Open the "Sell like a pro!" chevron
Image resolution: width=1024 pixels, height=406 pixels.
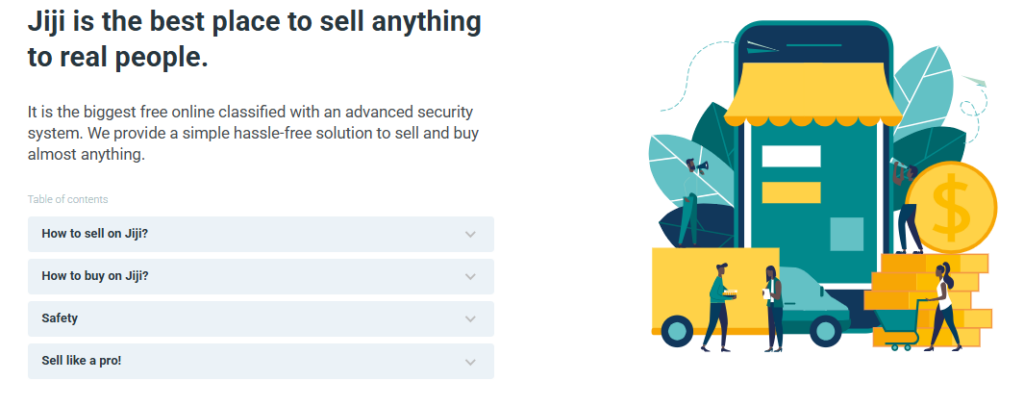(470, 362)
